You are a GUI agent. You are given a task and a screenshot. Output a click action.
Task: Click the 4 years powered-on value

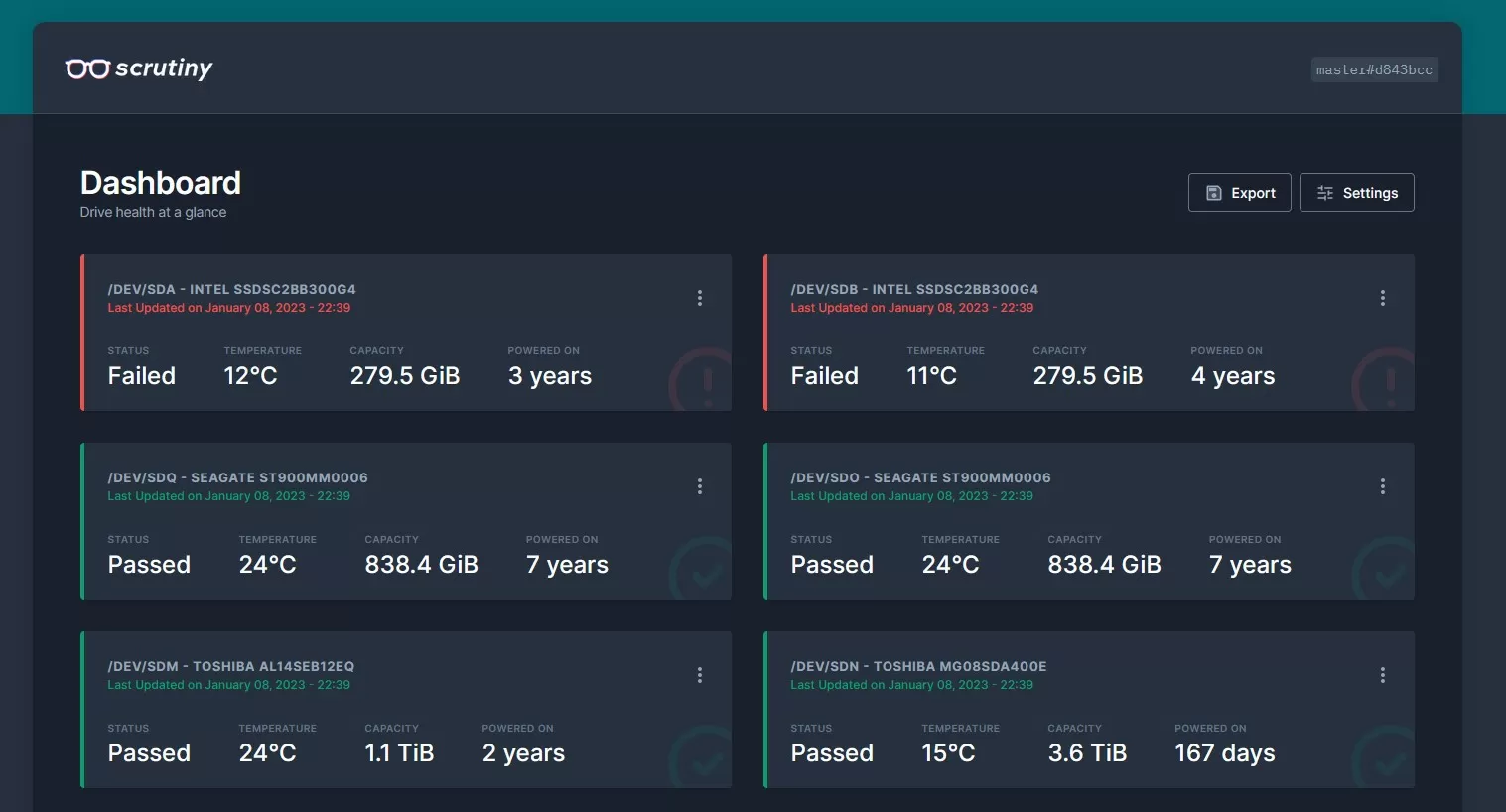coord(1233,376)
